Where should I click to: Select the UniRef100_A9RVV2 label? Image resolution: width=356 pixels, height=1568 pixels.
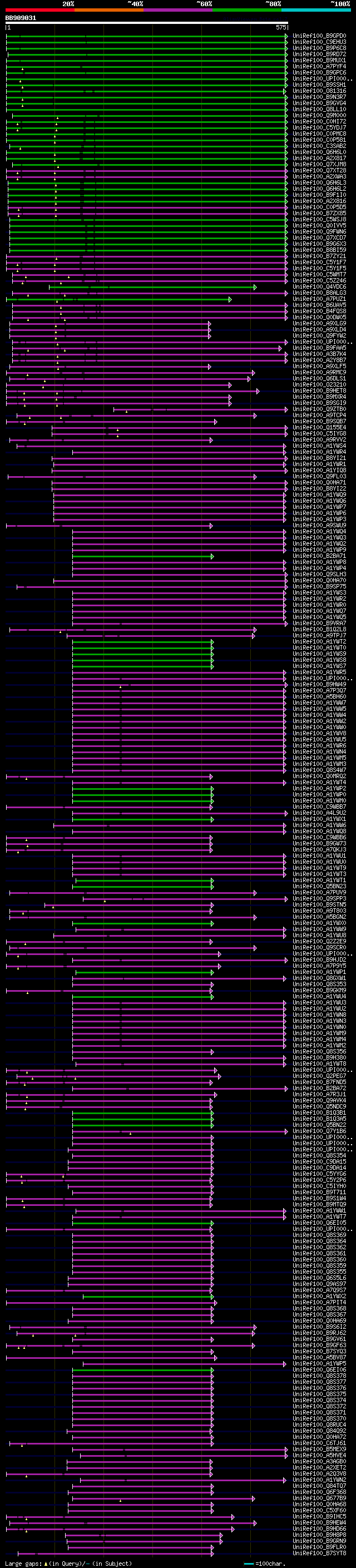click(319, 440)
